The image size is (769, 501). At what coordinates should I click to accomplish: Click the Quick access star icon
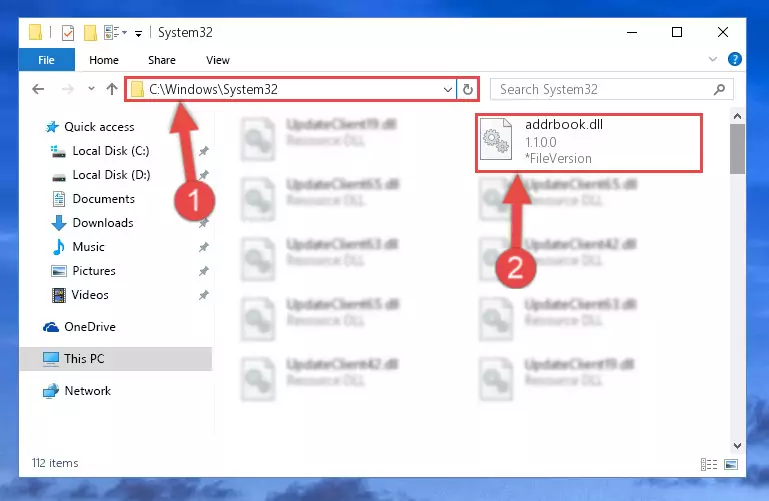[52, 127]
